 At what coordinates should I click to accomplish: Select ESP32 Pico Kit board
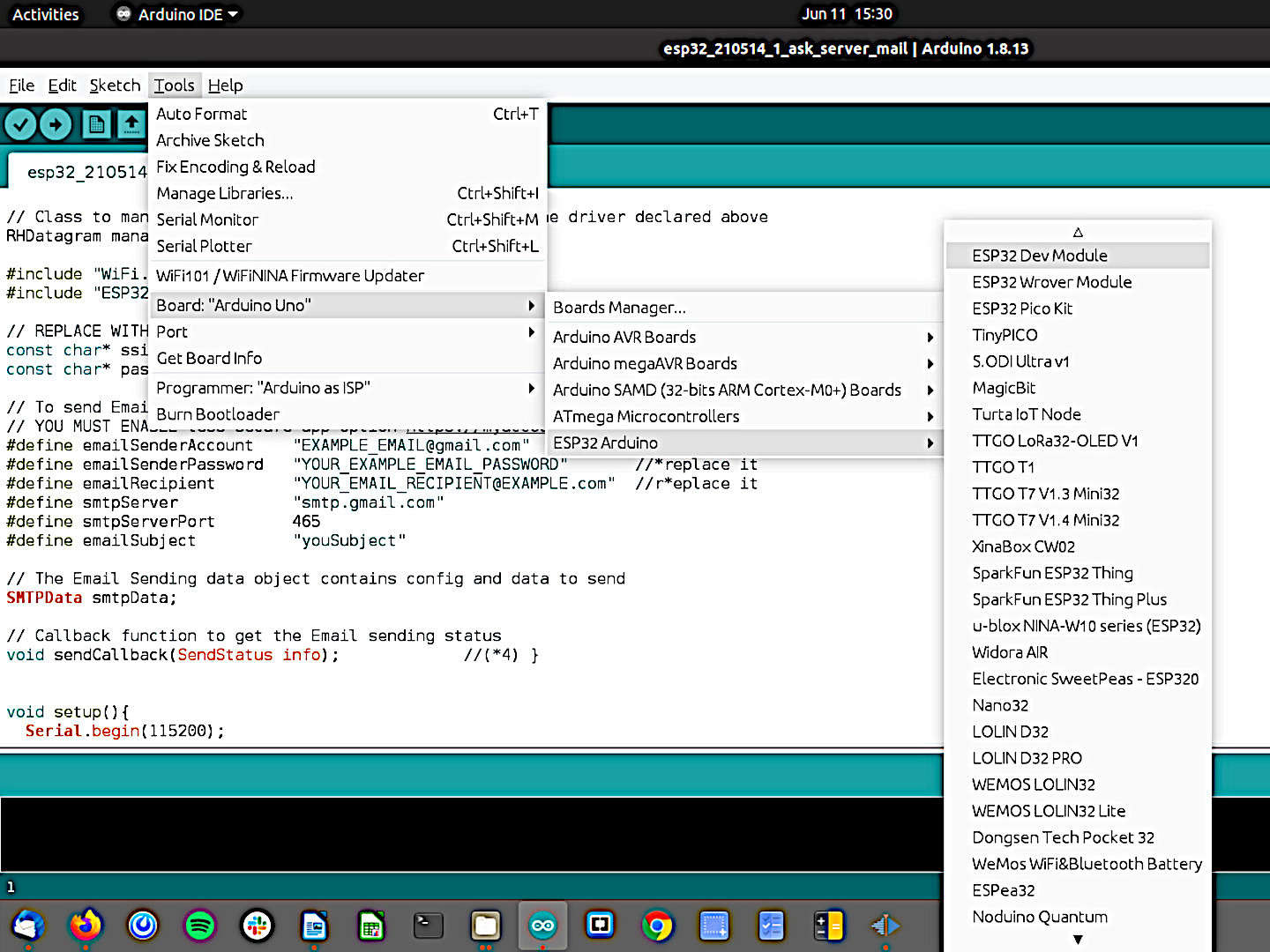coord(1078,309)
